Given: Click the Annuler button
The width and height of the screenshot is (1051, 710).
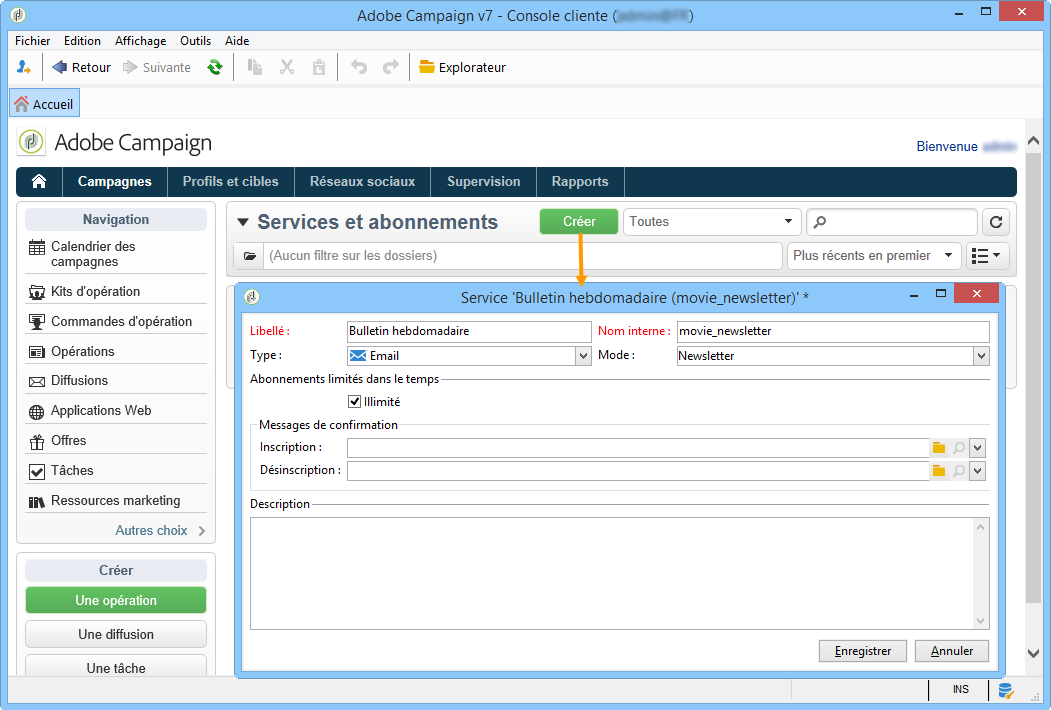Looking at the screenshot, I should [952, 651].
